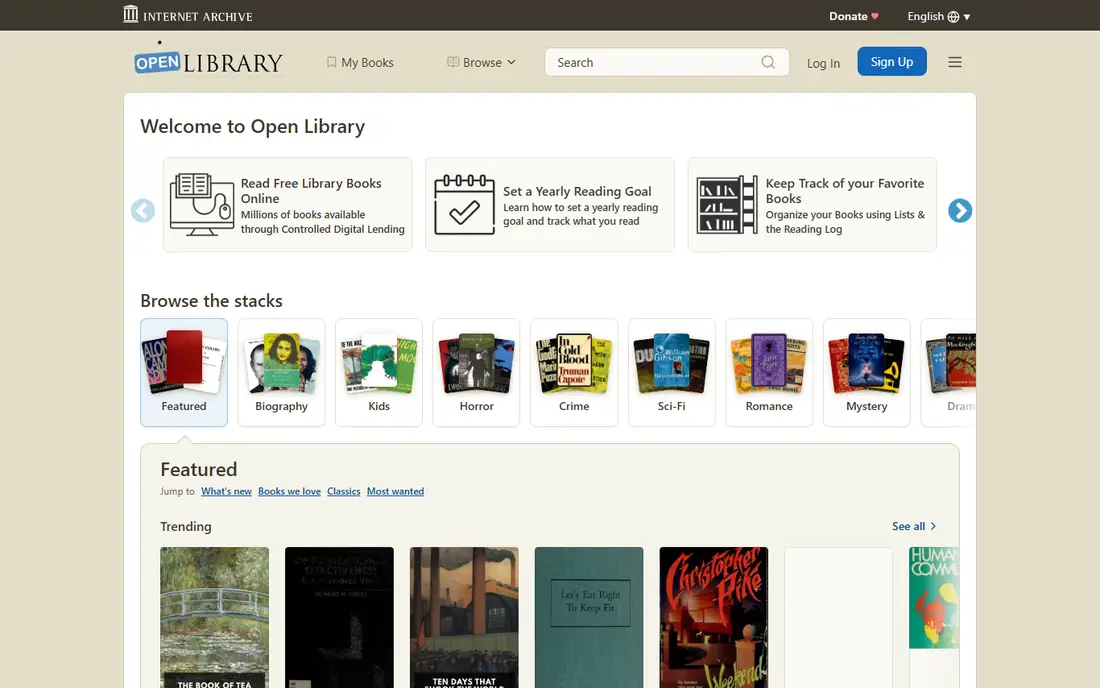Image resolution: width=1100 pixels, height=688 pixels.
Task: Open the dark black book cover
Action: pyautogui.click(x=340, y=617)
